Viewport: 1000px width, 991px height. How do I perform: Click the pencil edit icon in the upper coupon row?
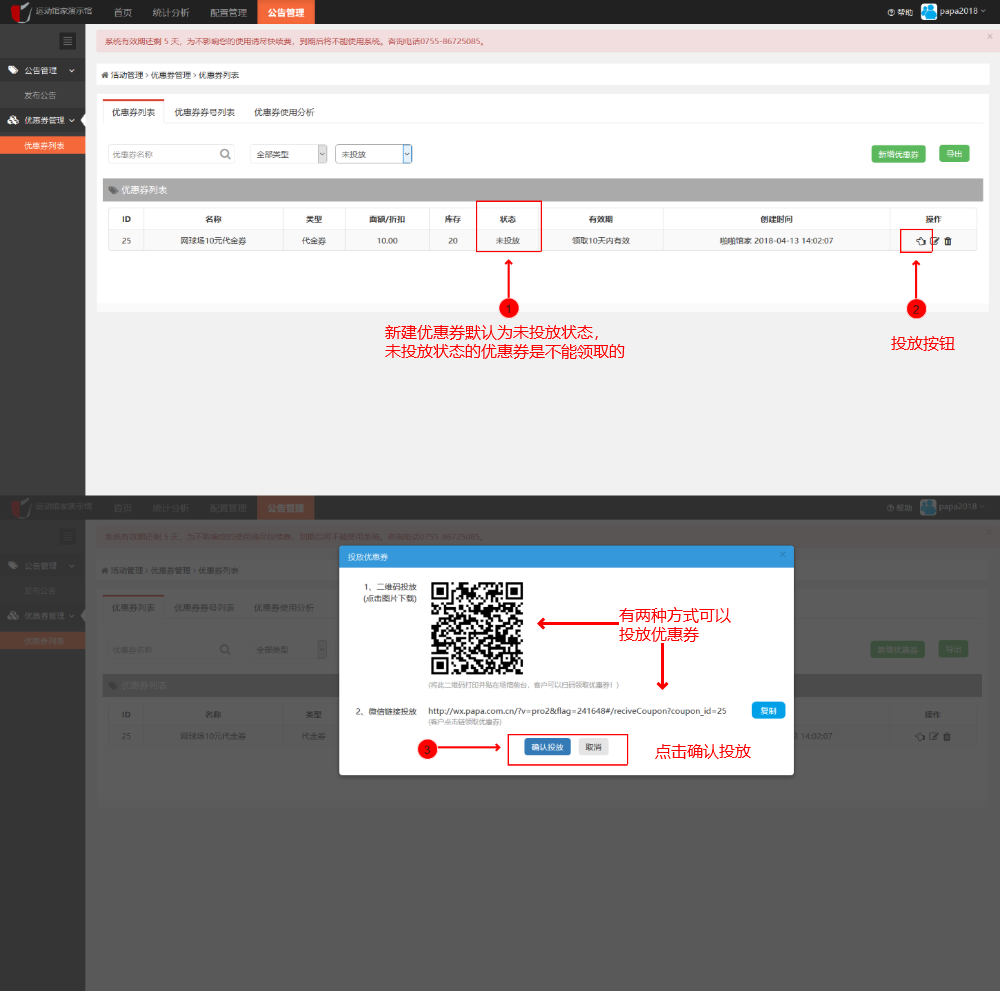pos(934,241)
